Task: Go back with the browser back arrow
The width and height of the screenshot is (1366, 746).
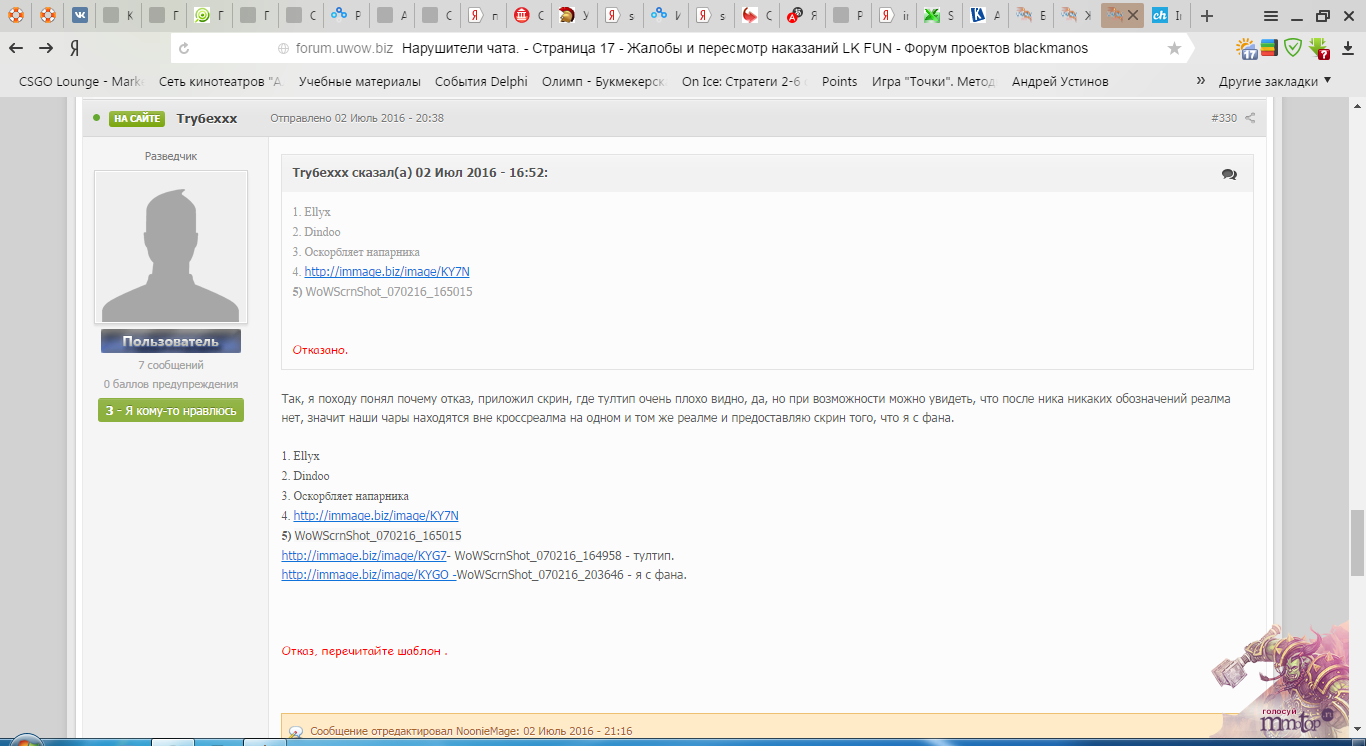Action: point(17,48)
